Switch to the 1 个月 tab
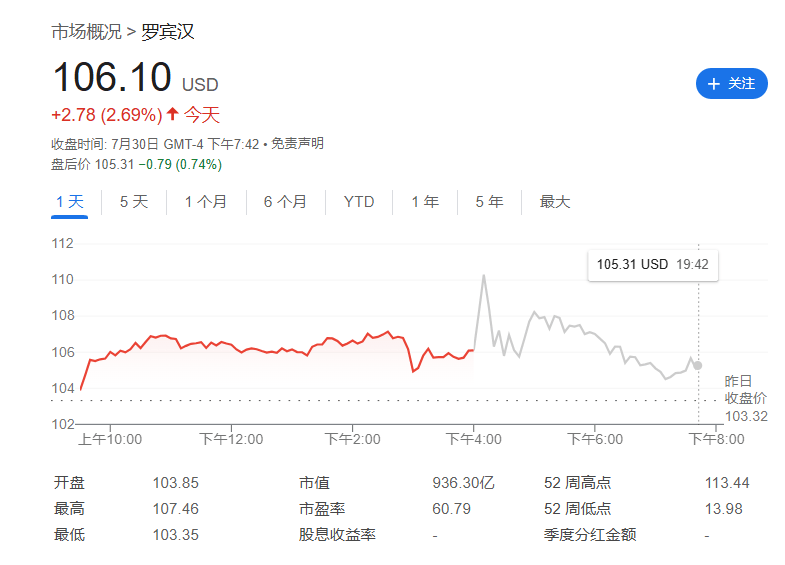Viewport: 785px width, 565px height. point(205,202)
